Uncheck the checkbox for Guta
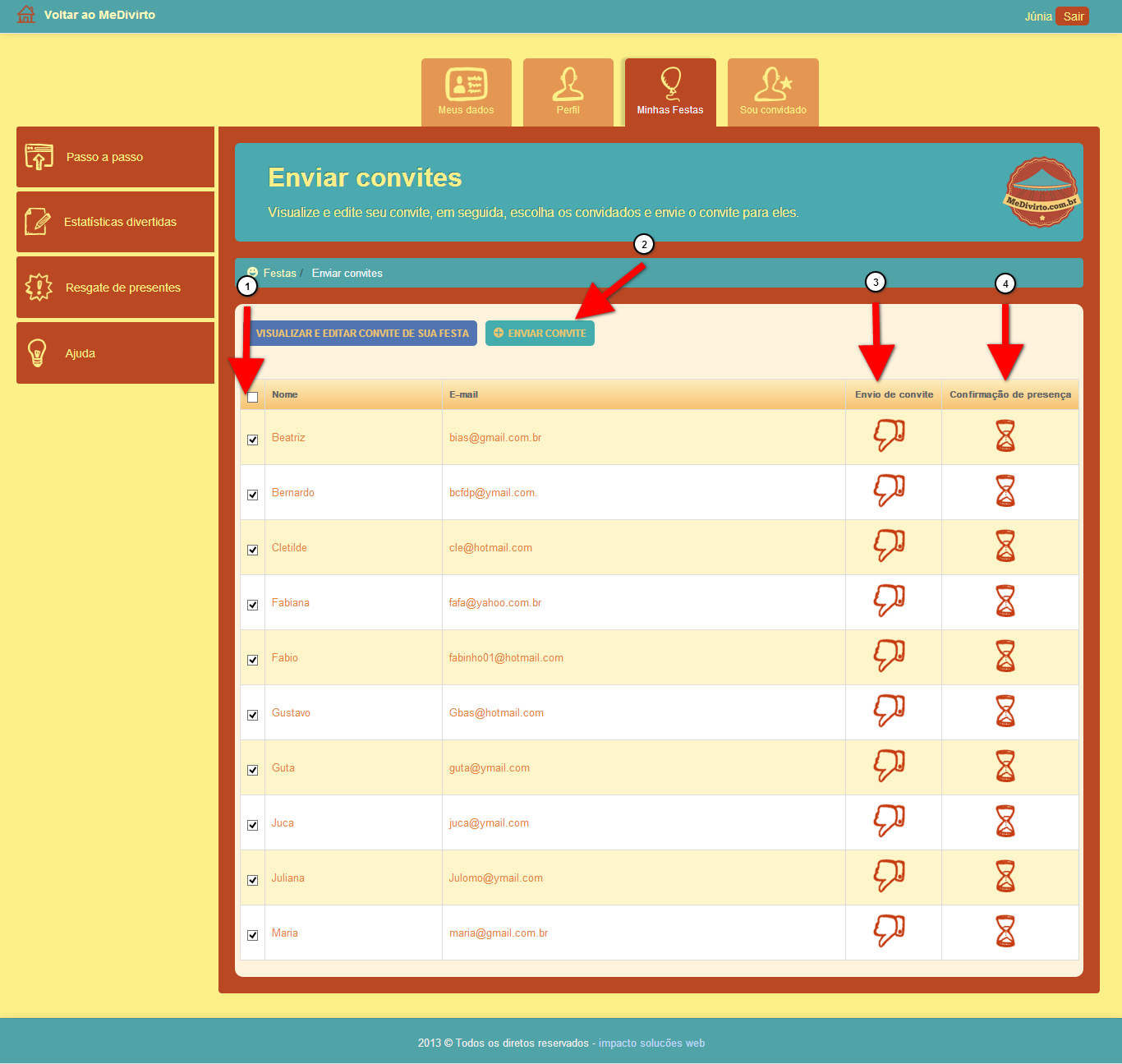Image resolution: width=1122 pixels, height=1064 pixels. 253,770
